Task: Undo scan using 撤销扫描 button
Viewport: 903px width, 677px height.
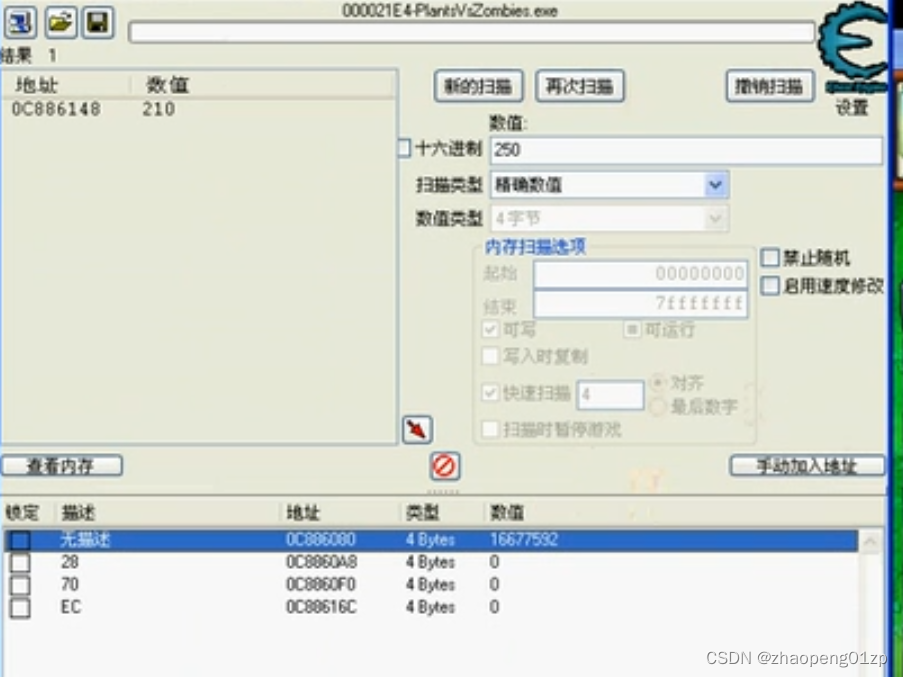Action: (x=769, y=85)
